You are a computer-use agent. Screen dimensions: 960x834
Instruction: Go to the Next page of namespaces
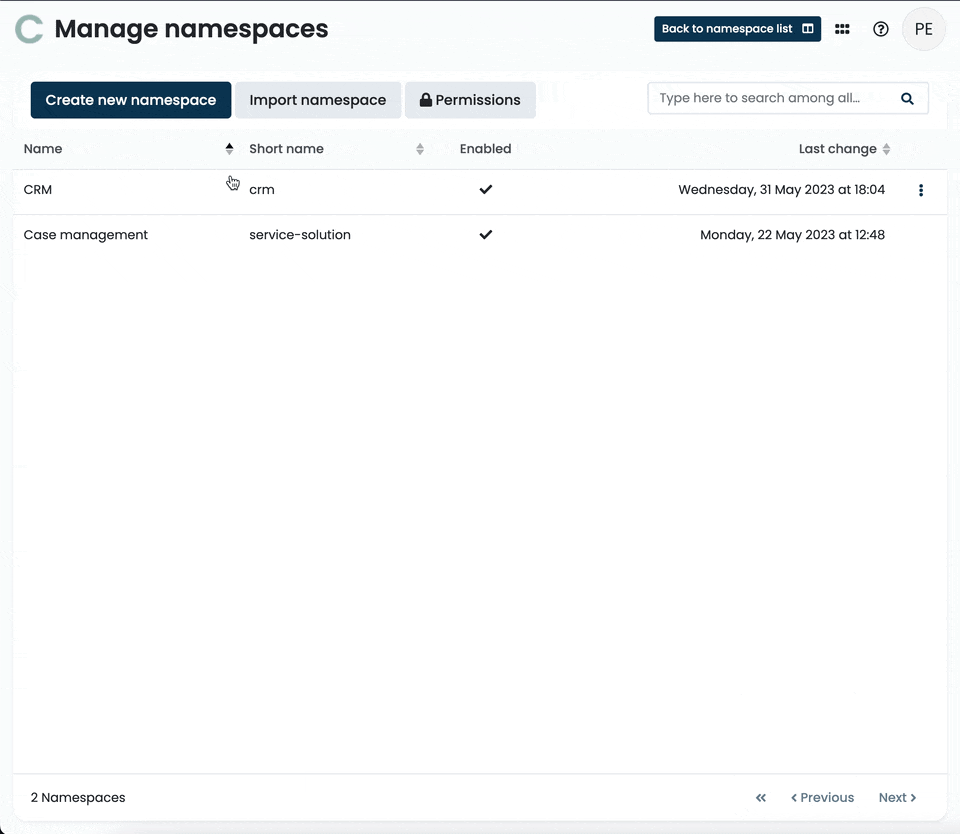[x=896, y=797]
